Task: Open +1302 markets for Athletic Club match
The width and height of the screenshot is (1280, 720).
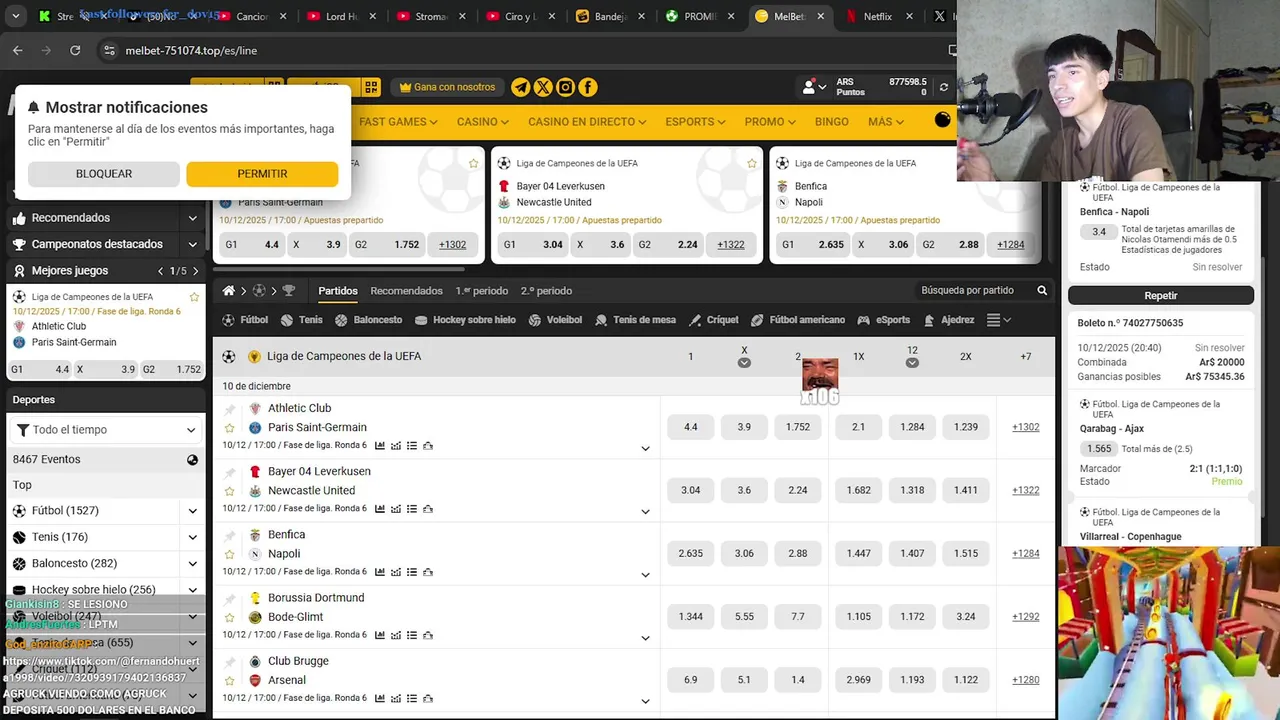Action: point(1026,427)
